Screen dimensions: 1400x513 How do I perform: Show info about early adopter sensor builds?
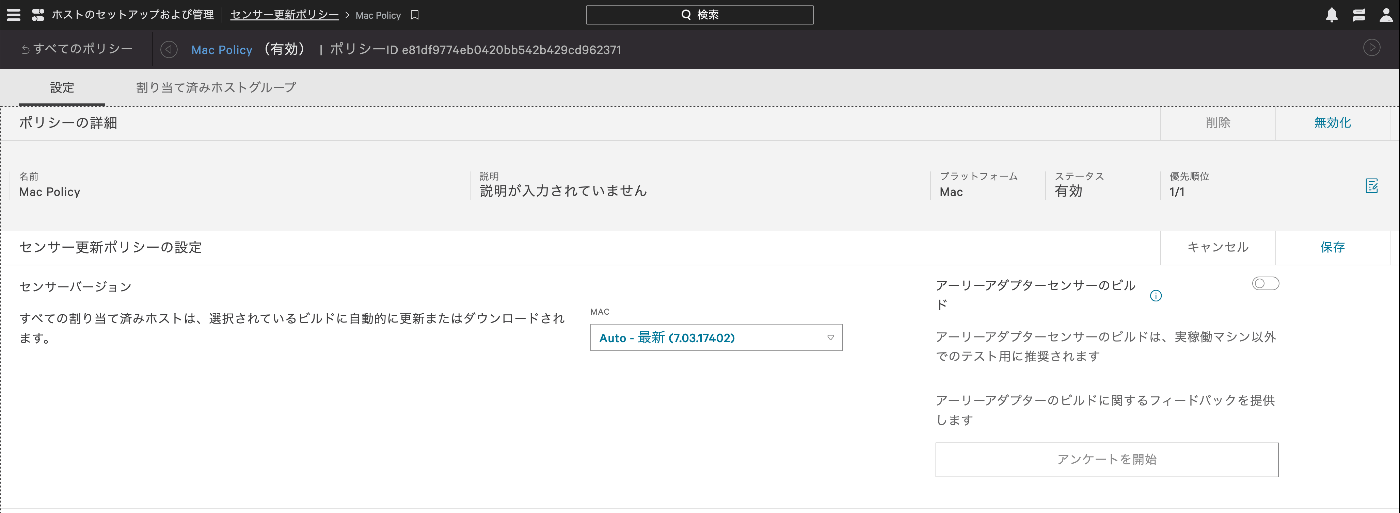(1156, 296)
